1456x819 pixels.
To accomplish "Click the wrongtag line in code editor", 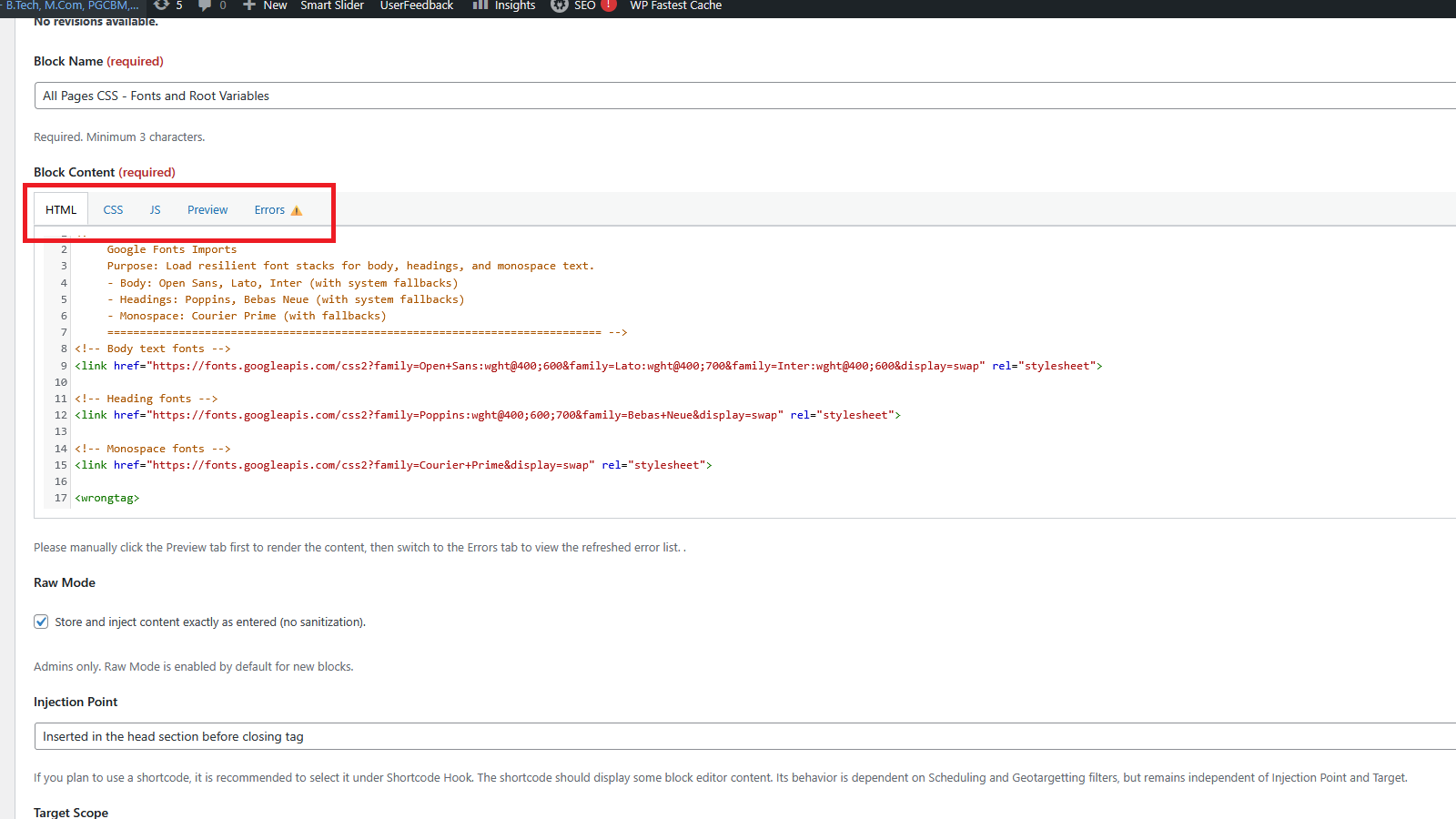I will tap(107, 498).
